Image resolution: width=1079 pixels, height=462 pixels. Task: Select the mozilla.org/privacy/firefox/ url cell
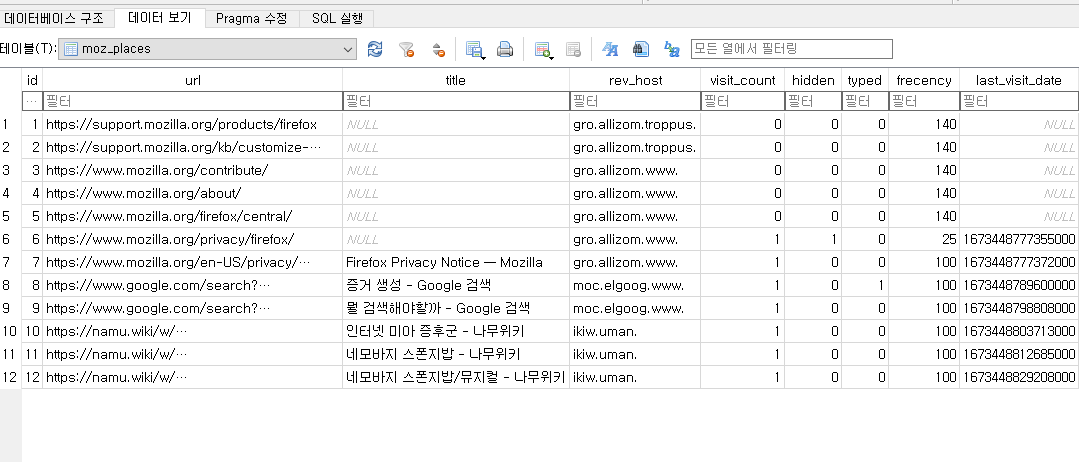point(193,240)
